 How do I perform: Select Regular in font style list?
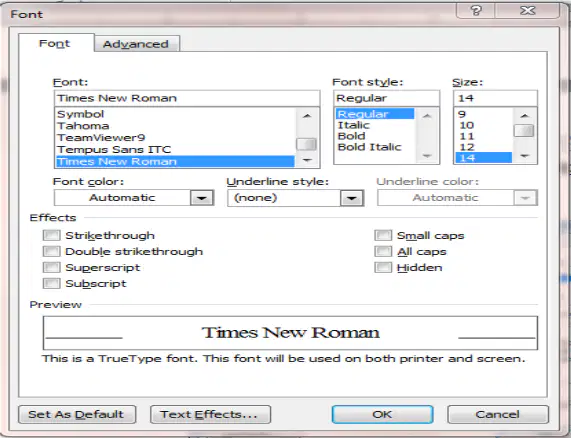coord(375,114)
